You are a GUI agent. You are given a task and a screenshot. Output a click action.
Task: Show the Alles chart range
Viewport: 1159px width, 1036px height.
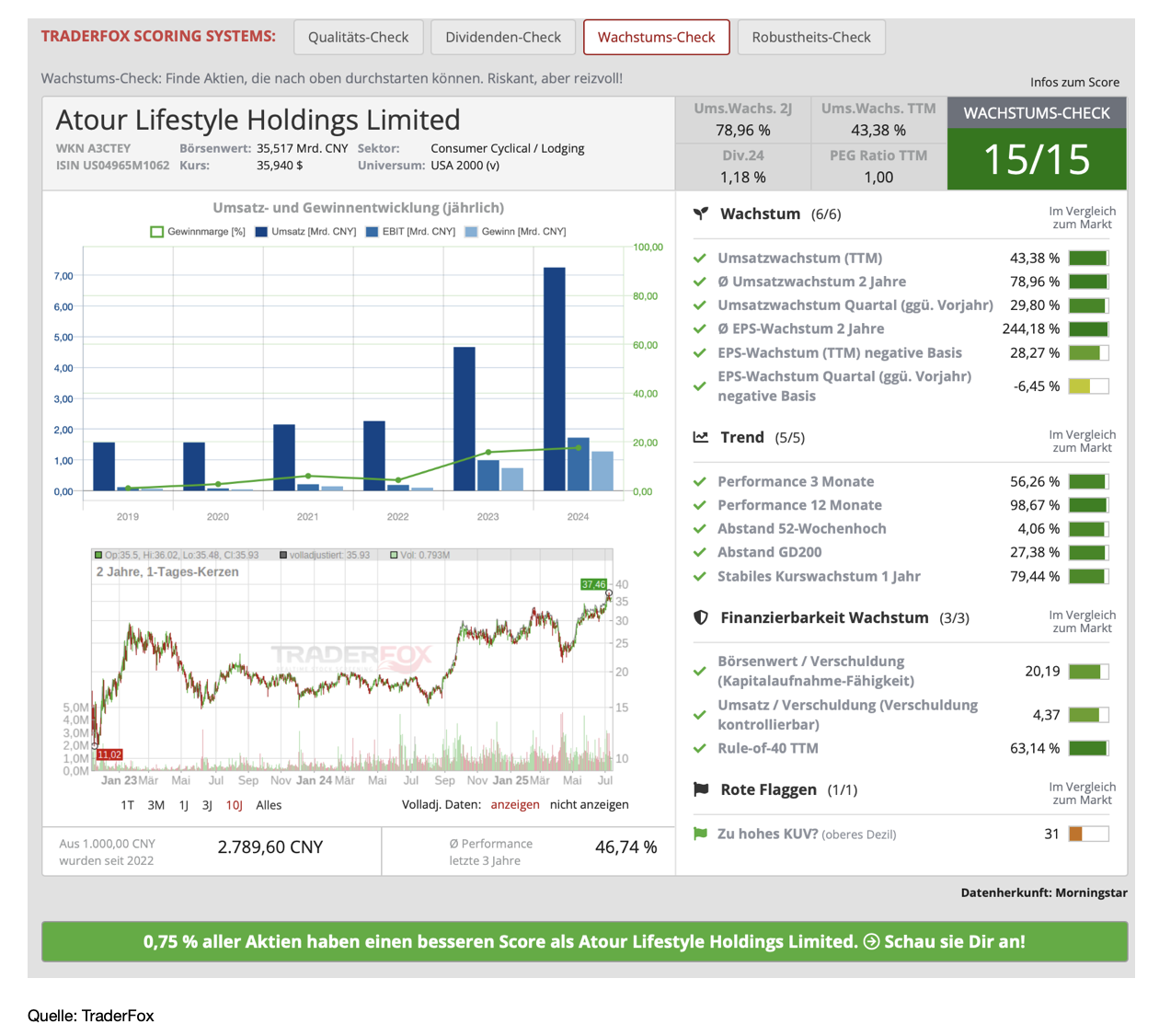(x=269, y=805)
